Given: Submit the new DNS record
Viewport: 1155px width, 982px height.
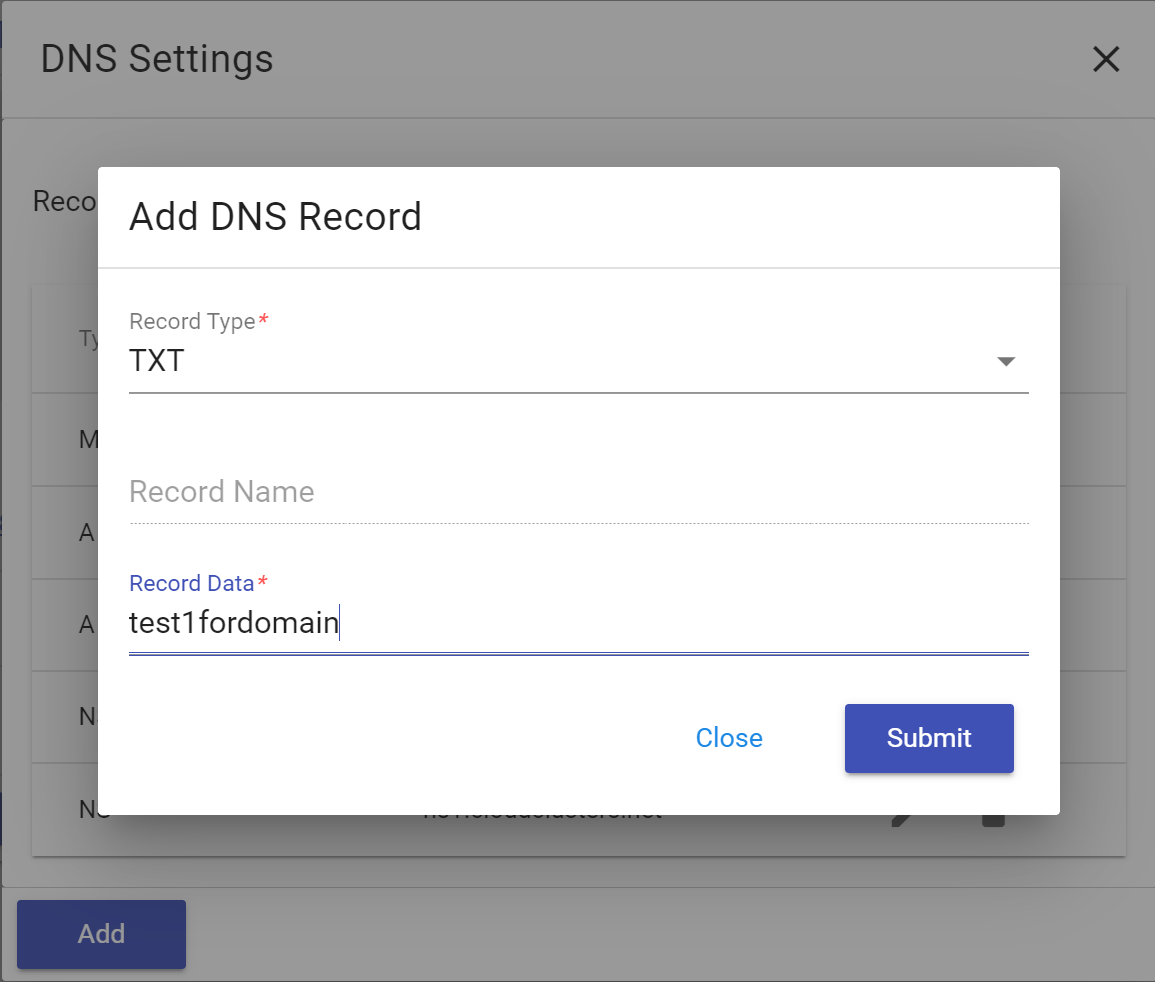Looking at the screenshot, I should [928, 738].
